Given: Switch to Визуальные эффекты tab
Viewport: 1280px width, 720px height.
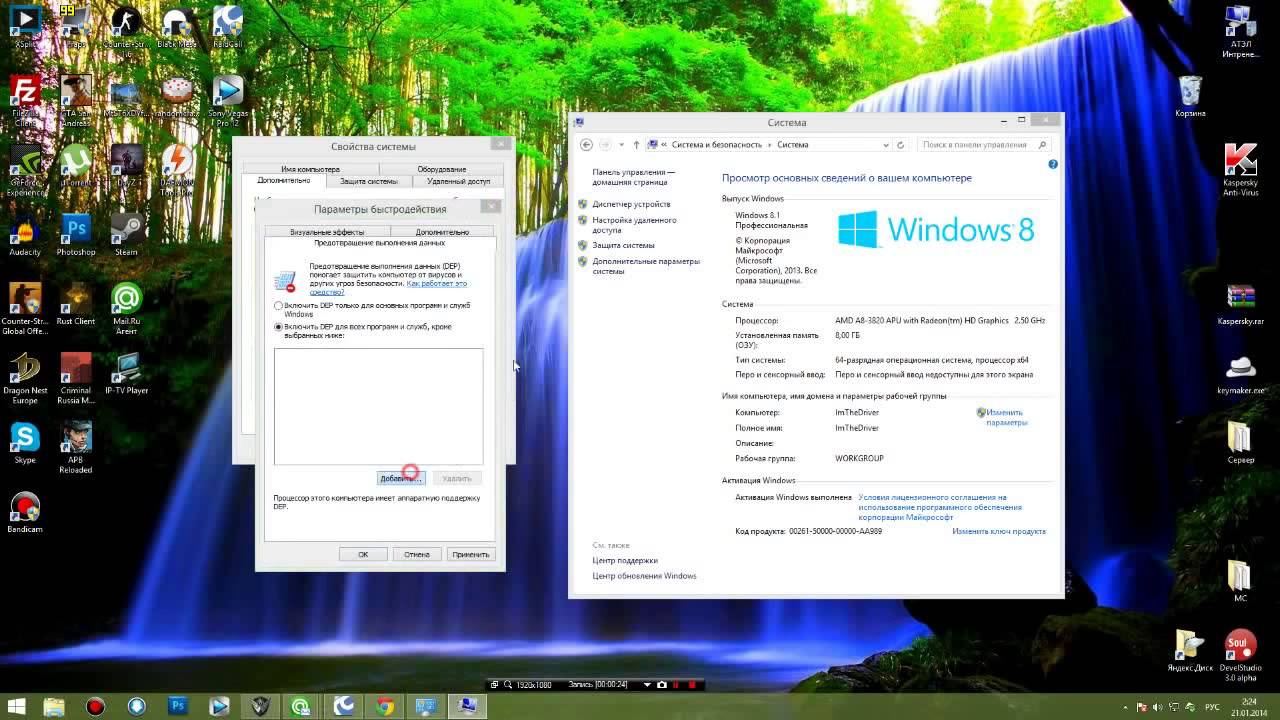Looking at the screenshot, I should click(x=327, y=232).
